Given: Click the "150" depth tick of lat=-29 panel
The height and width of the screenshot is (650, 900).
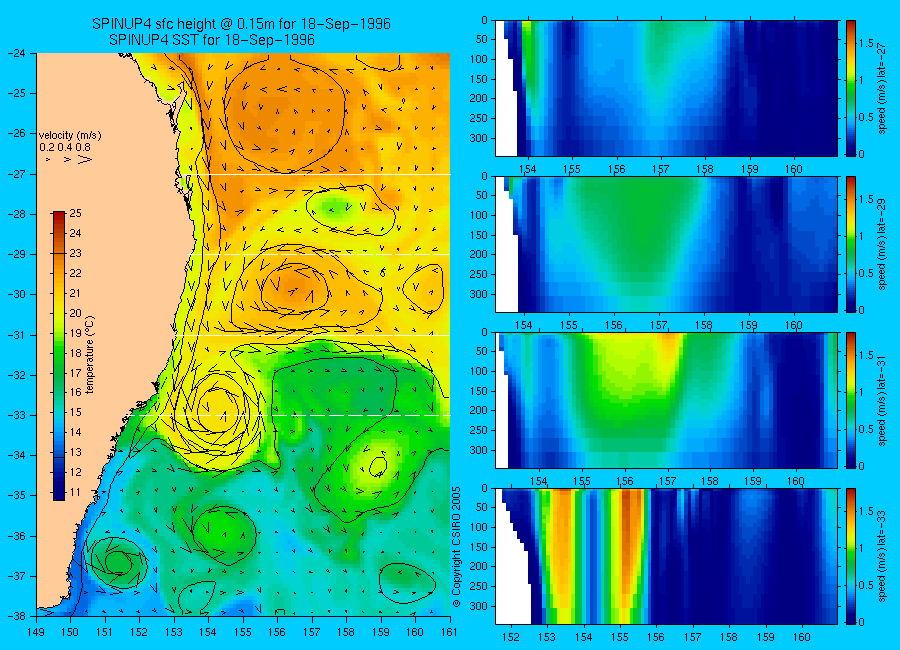Looking at the screenshot, I should [x=479, y=235].
